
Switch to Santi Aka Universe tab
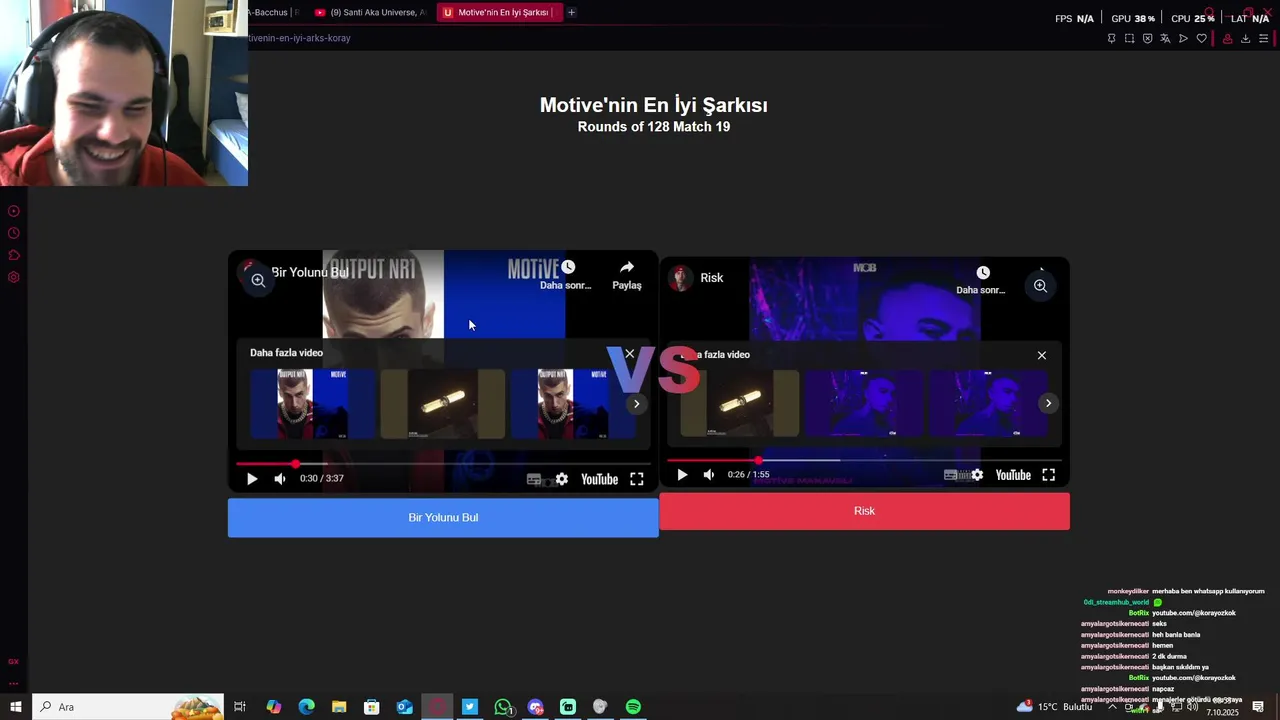coord(370,12)
